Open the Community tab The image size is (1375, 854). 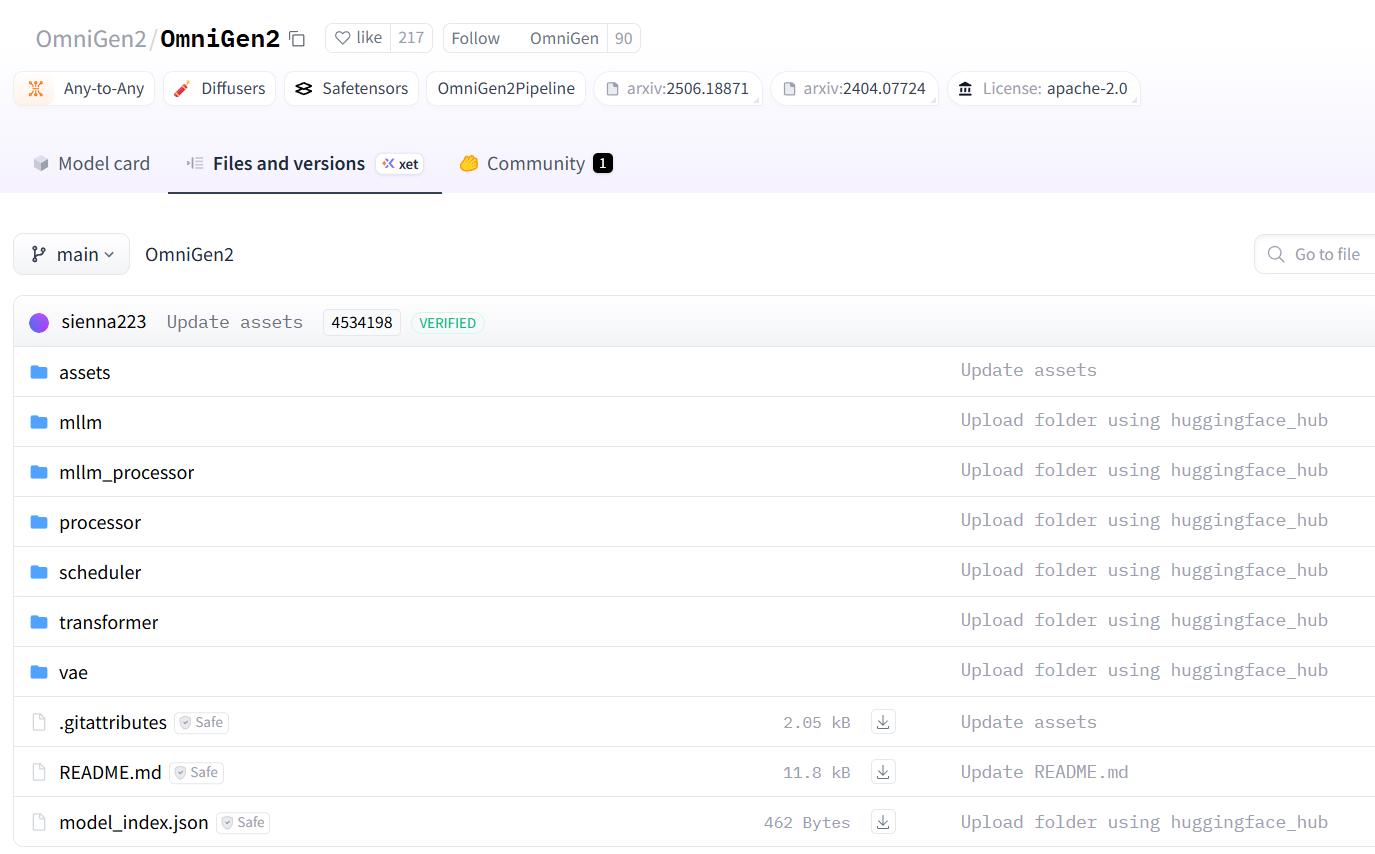pos(536,163)
